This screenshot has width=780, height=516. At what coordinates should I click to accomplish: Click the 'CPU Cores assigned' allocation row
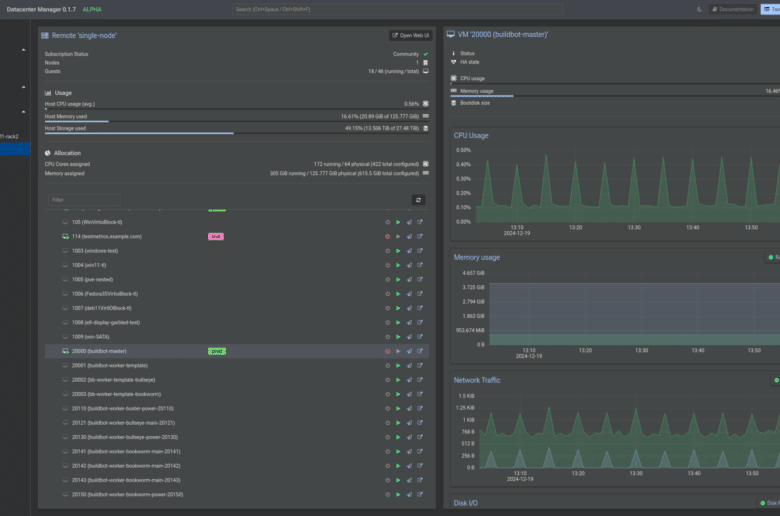coord(237,164)
